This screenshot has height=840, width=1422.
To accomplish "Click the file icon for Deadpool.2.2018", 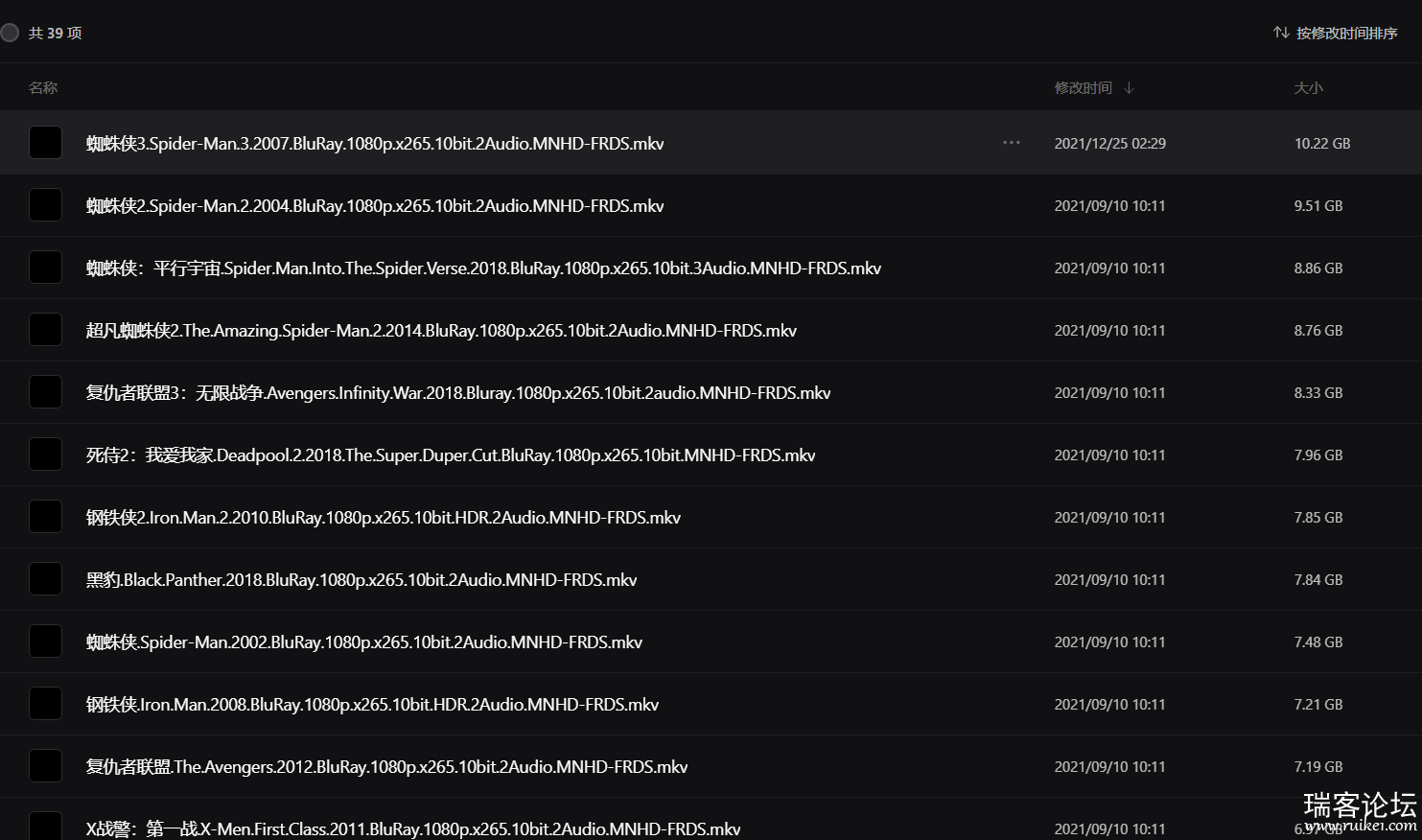I will [45, 455].
